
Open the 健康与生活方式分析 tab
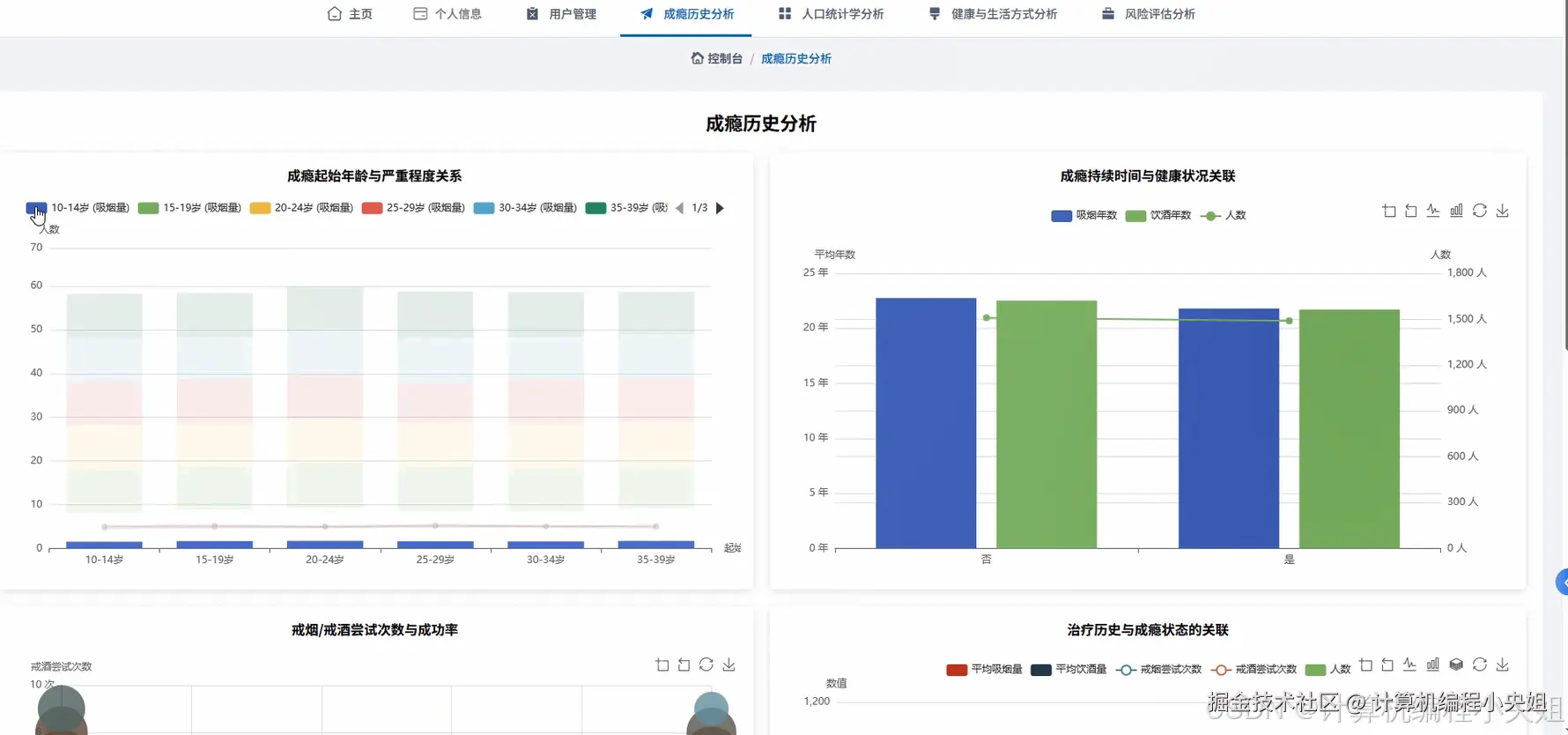coord(993,14)
